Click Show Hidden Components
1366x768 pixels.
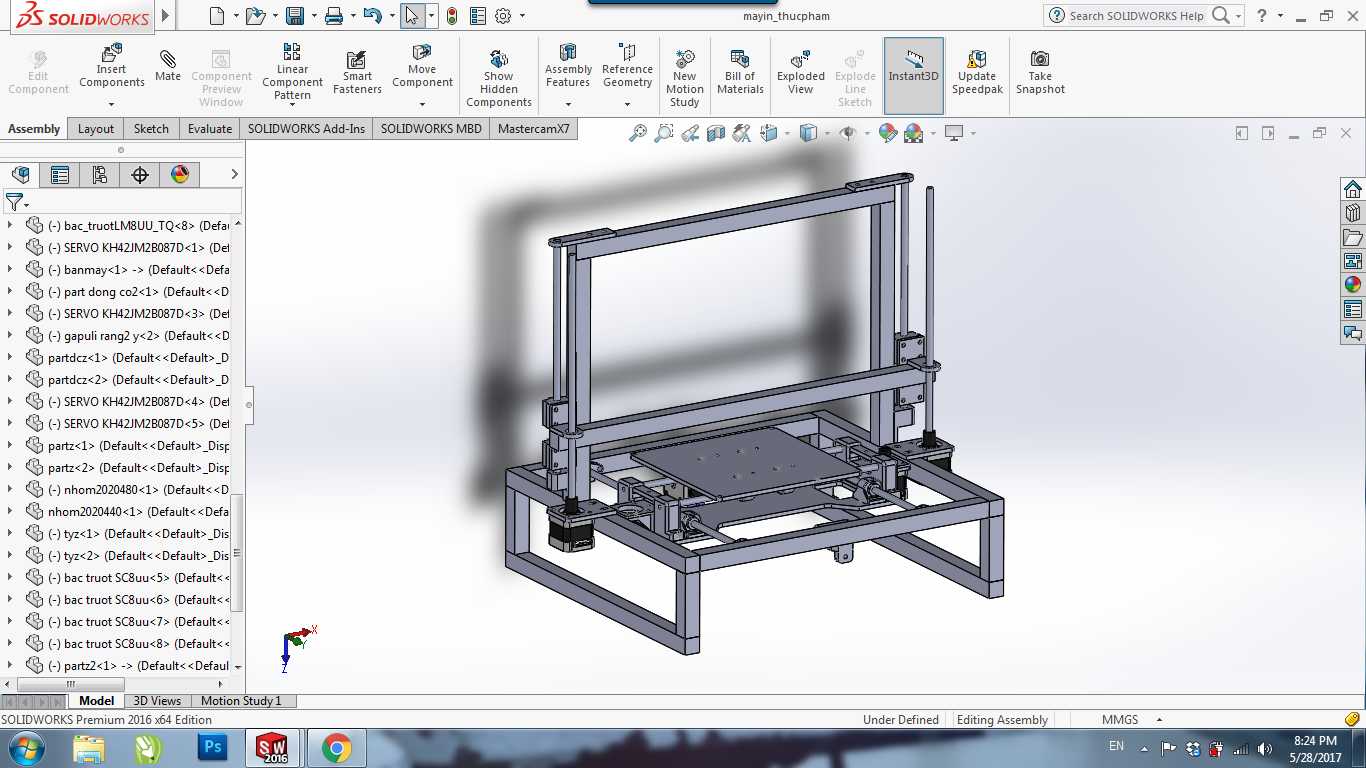click(x=499, y=78)
